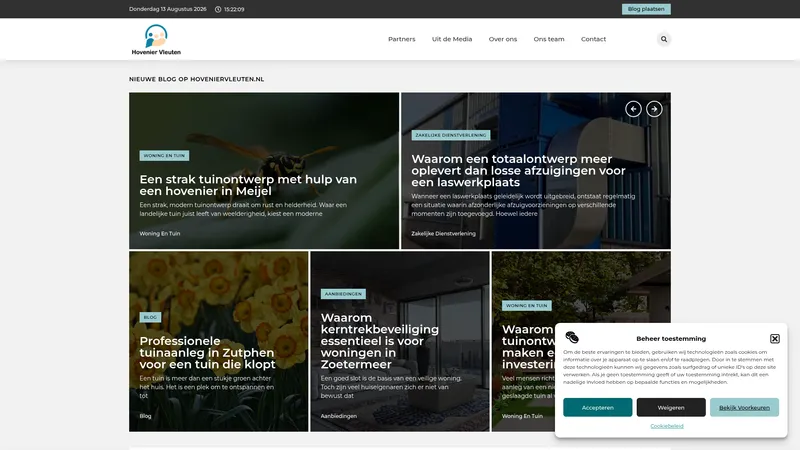Open the Ons team menu item

click(549, 39)
